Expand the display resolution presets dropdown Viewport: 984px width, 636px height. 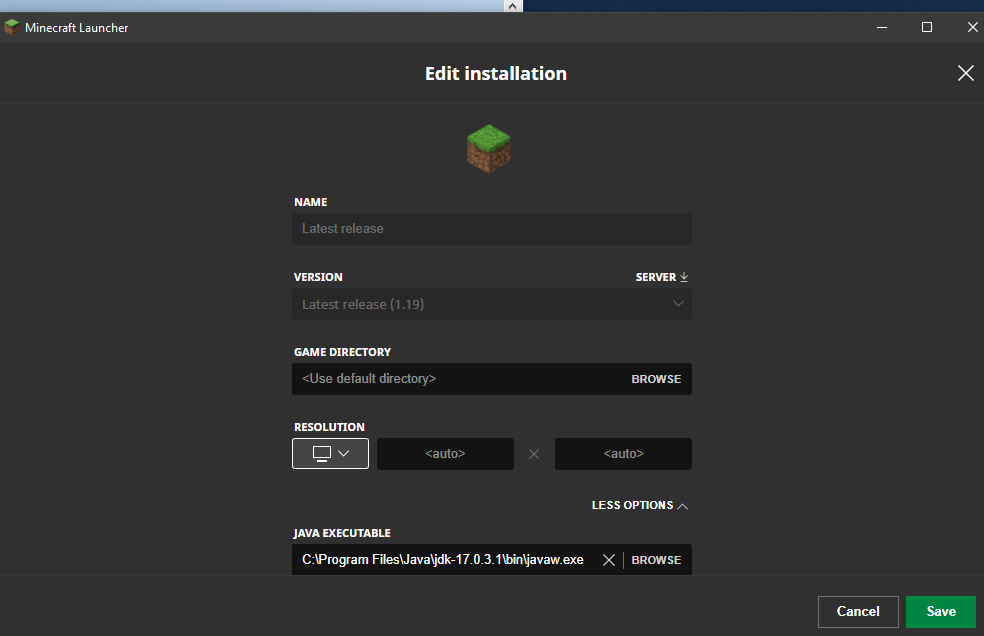pyautogui.click(x=343, y=453)
